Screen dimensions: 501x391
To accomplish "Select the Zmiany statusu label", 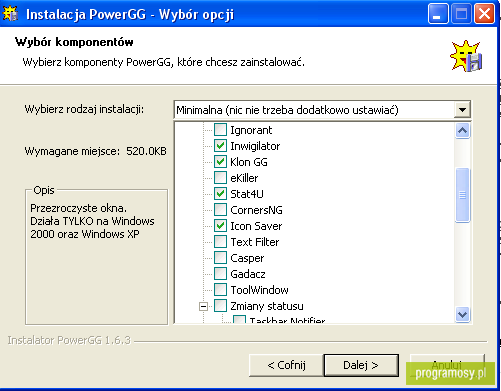I will click(x=267, y=306).
